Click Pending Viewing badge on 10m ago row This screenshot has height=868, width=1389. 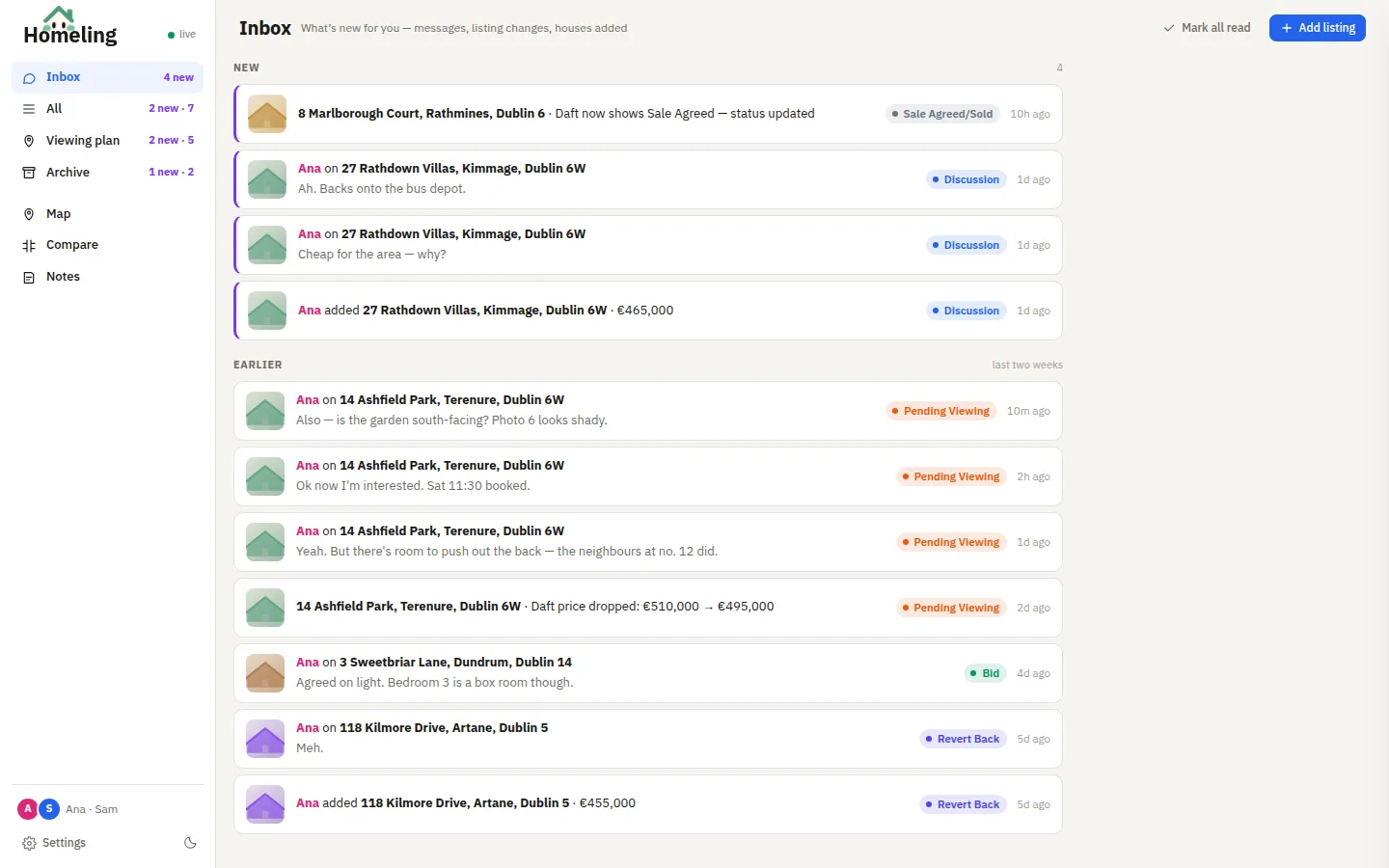pyautogui.click(x=940, y=411)
